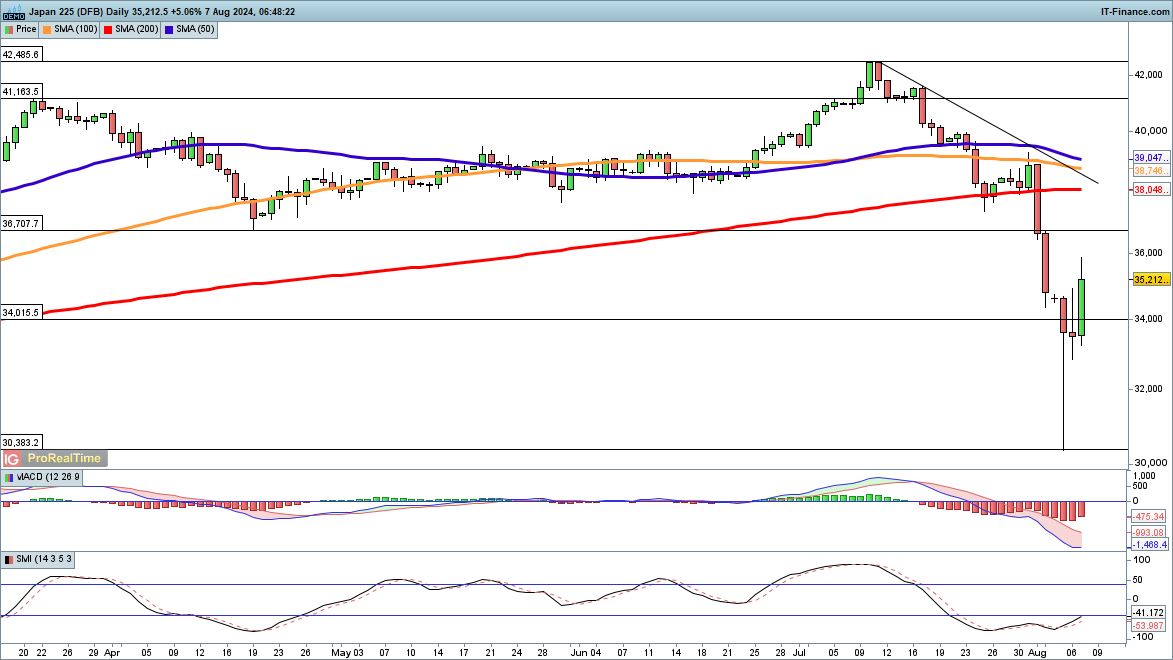This screenshot has height=660, width=1173.
Task: Click the 42,485.6 resistance level label
Action: click(x=21, y=55)
